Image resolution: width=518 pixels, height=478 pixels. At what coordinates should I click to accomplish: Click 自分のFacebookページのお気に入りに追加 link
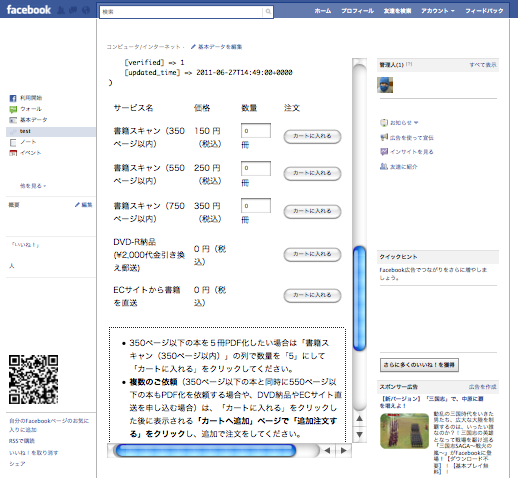(49, 425)
